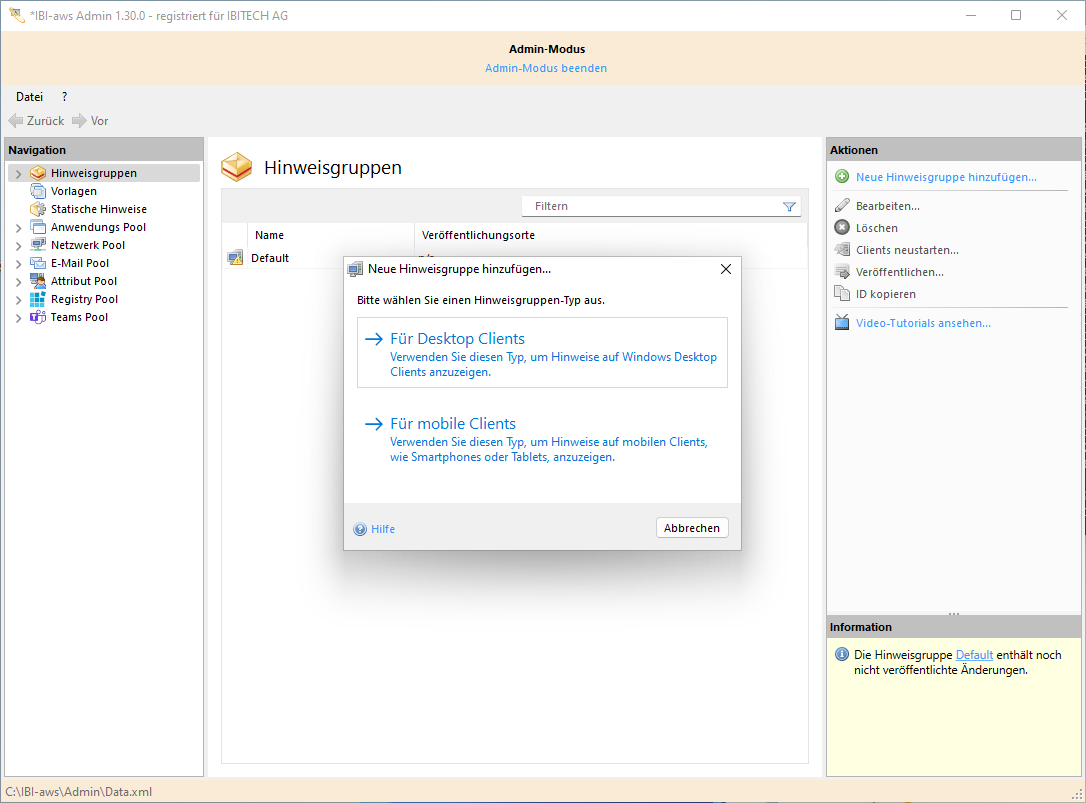This screenshot has width=1086, height=803.
Task: Expand the Netzwerk Pool tree node
Action: tap(18, 246)
